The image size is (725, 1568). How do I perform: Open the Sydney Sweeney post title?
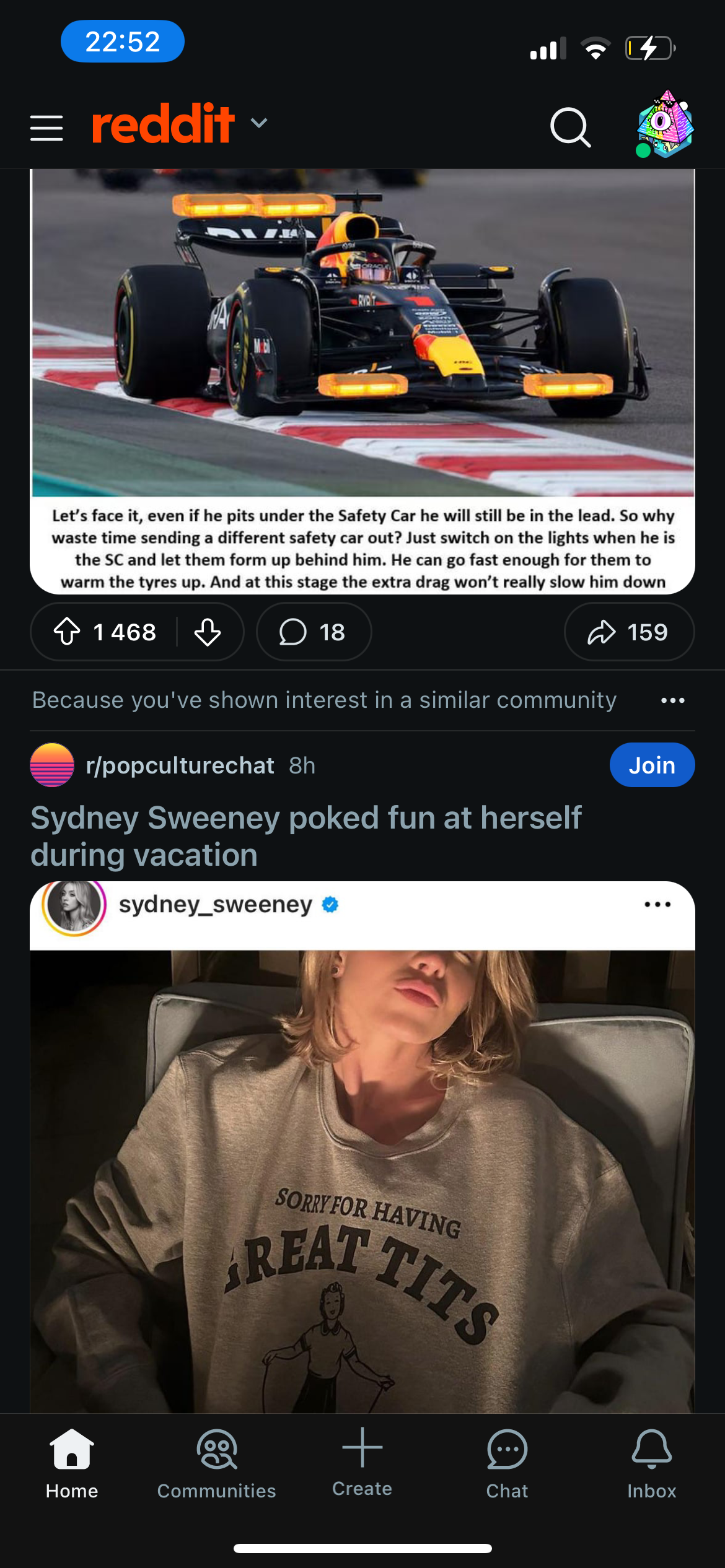[306, 836]
